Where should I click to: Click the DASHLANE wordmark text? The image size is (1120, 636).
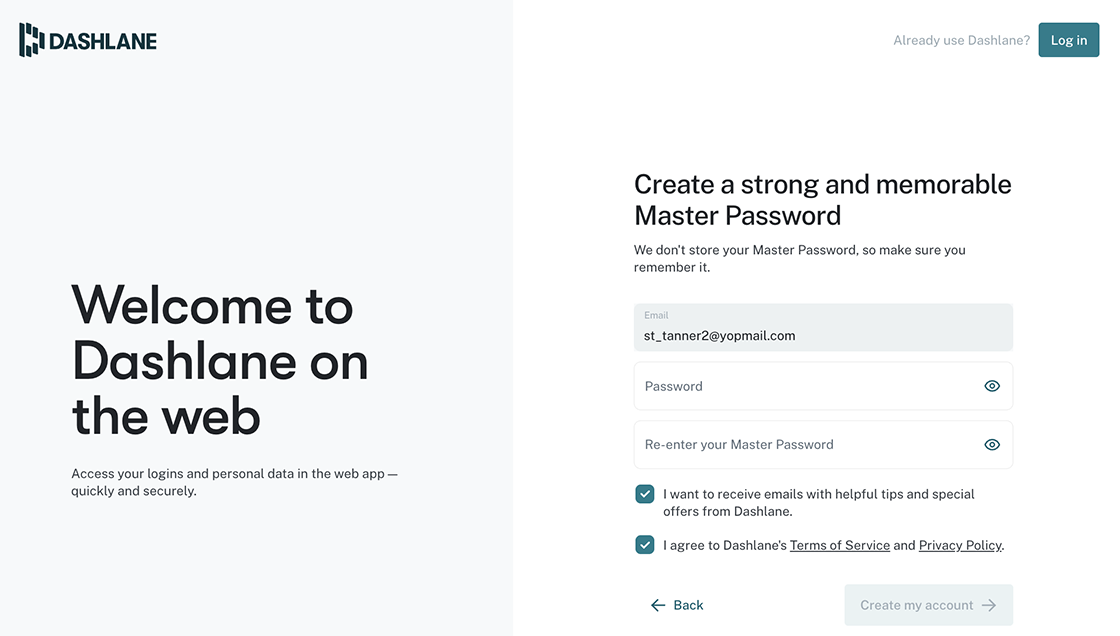pyautogui.click(x=103, y=41)
